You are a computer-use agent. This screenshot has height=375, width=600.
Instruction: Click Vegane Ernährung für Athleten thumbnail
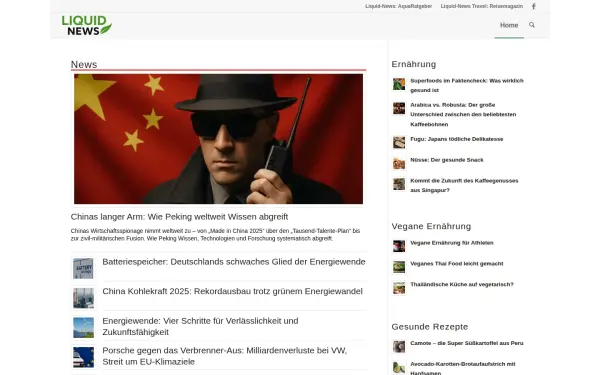(399, 246)
